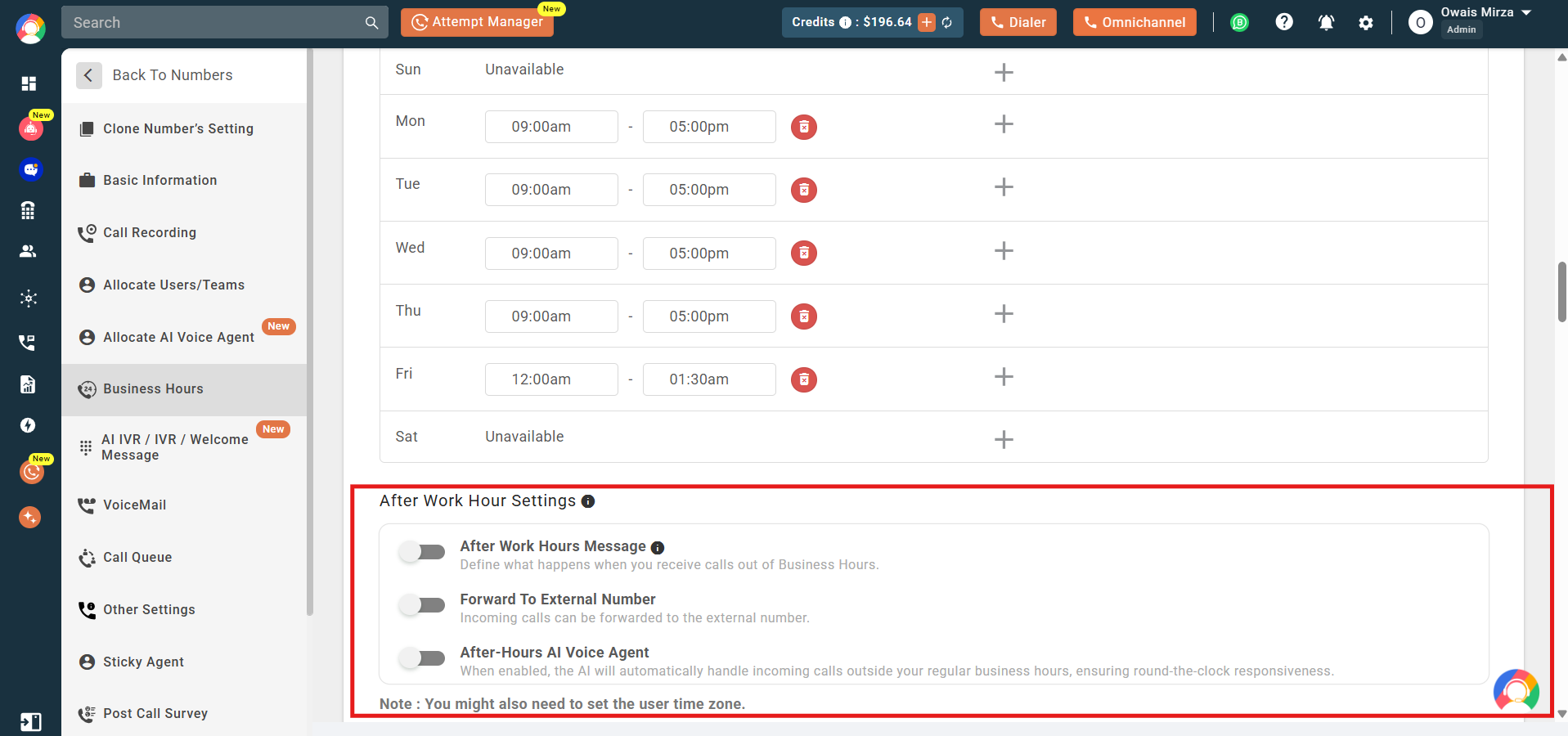Open the notifications bell
1568x736 pixels.
(1326, 23)
